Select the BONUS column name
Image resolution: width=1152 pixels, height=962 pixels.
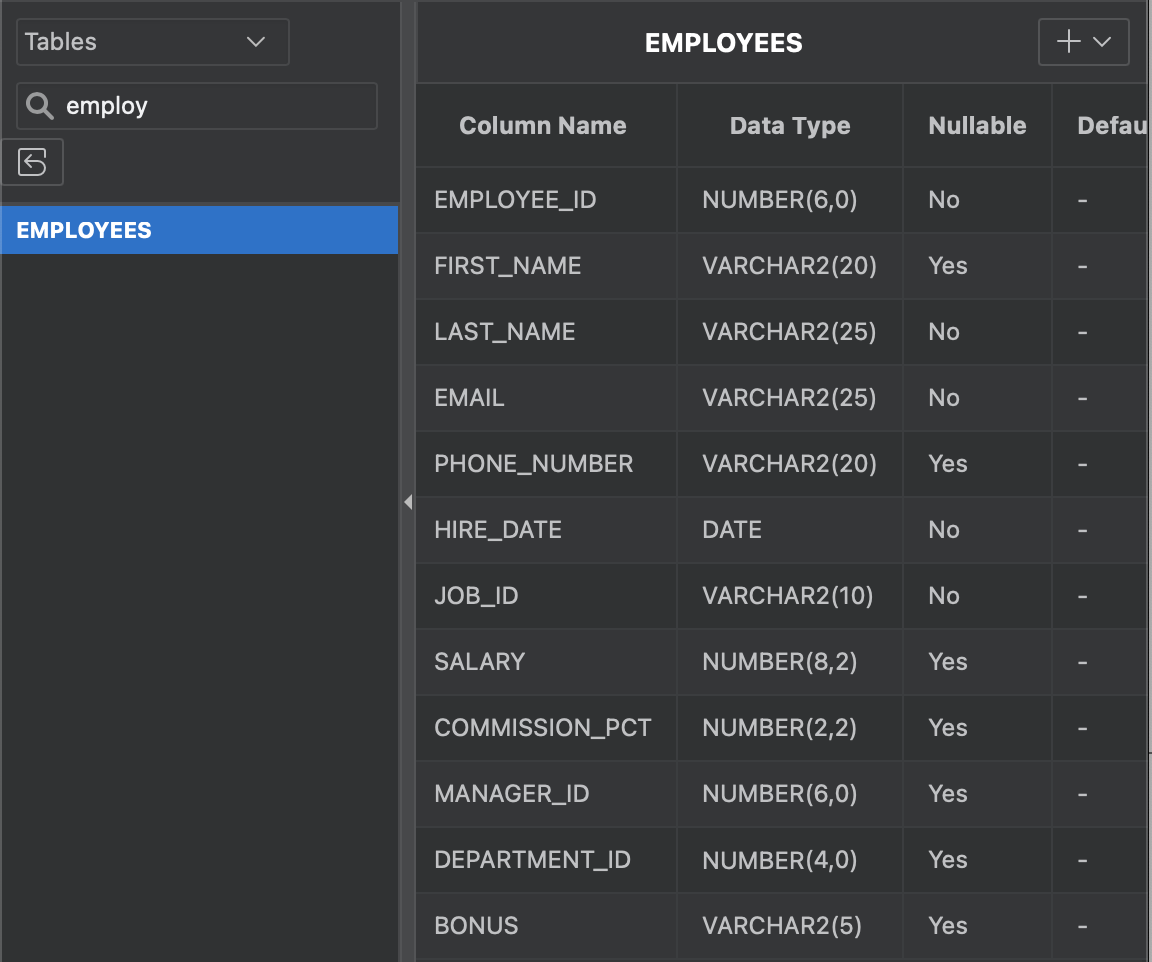[476, 926]
